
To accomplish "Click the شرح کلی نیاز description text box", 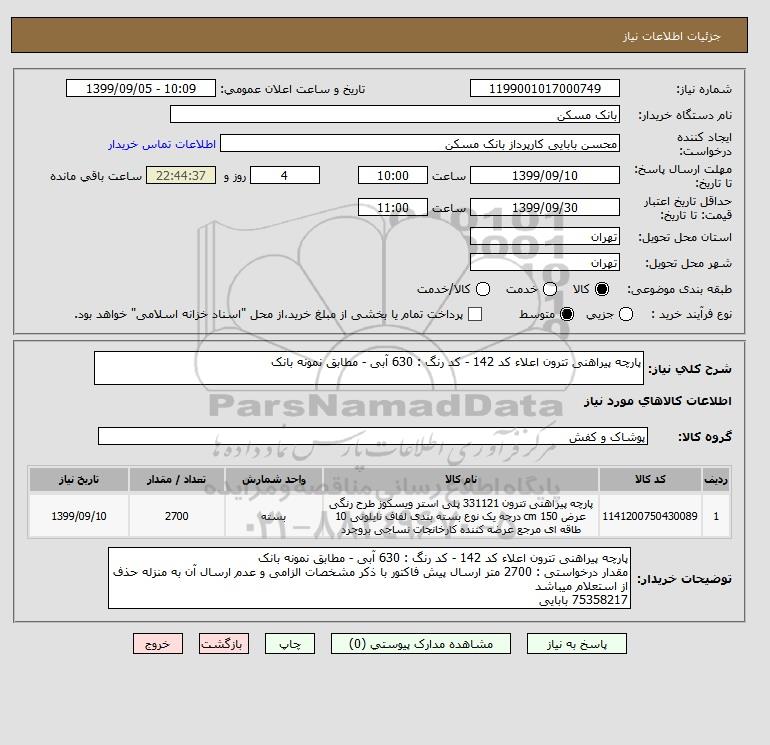I will pyautogui.click(x=369, y=368).
